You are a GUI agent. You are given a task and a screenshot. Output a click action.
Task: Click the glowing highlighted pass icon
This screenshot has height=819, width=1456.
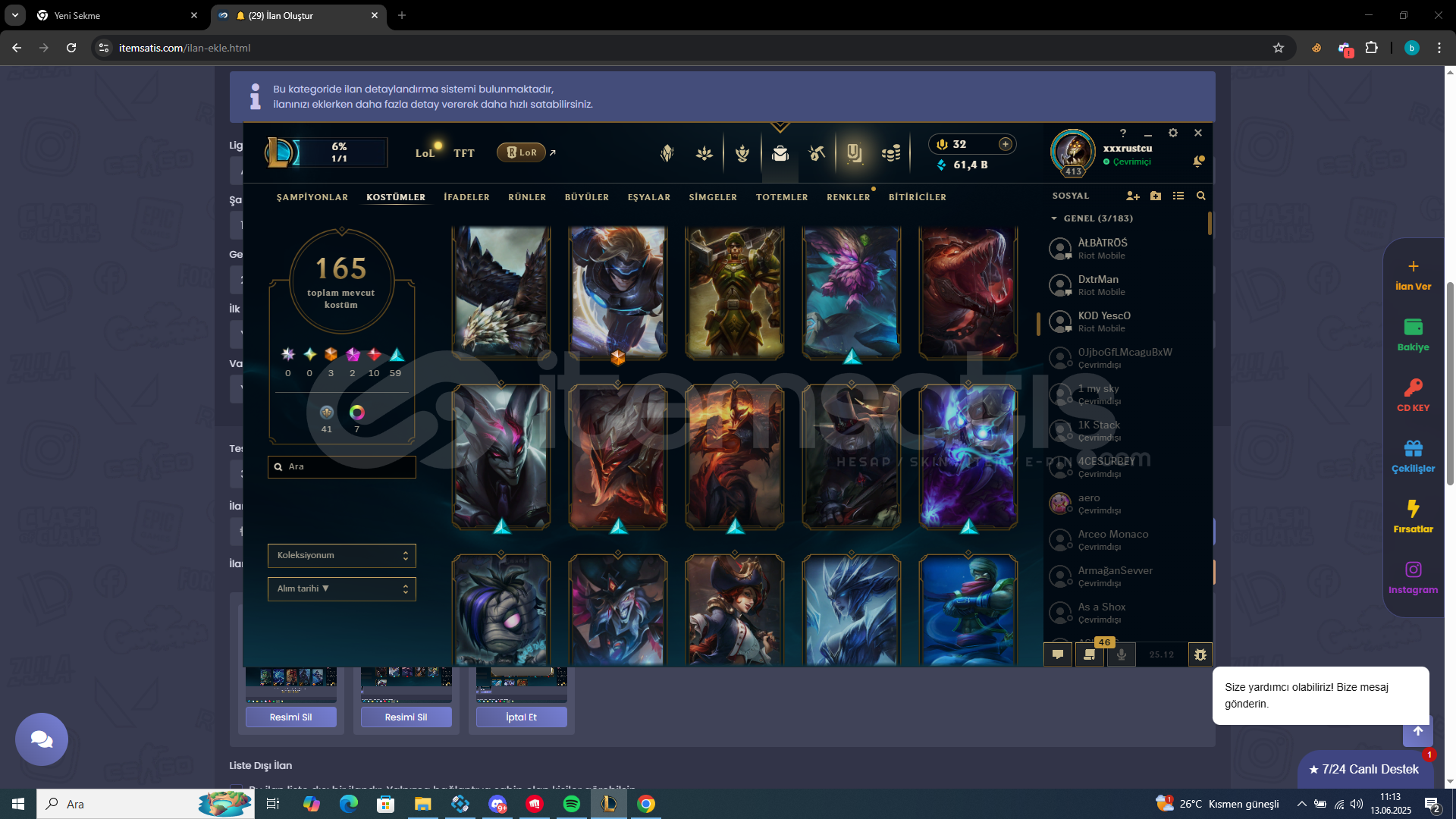855,153
